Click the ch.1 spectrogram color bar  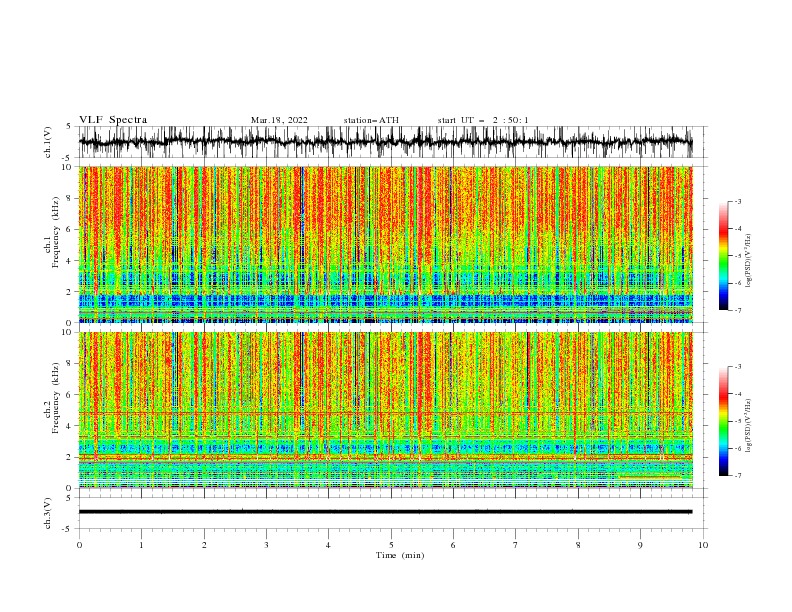click(x=723, y=256)
